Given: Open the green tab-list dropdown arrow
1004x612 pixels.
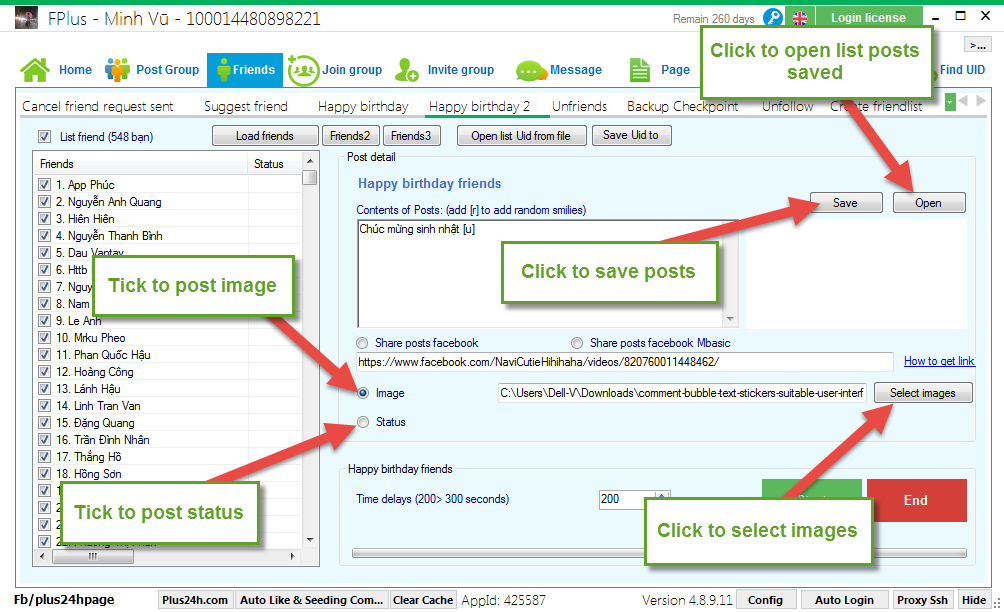Looking at the screenshot, I should [x=950, y=102].
